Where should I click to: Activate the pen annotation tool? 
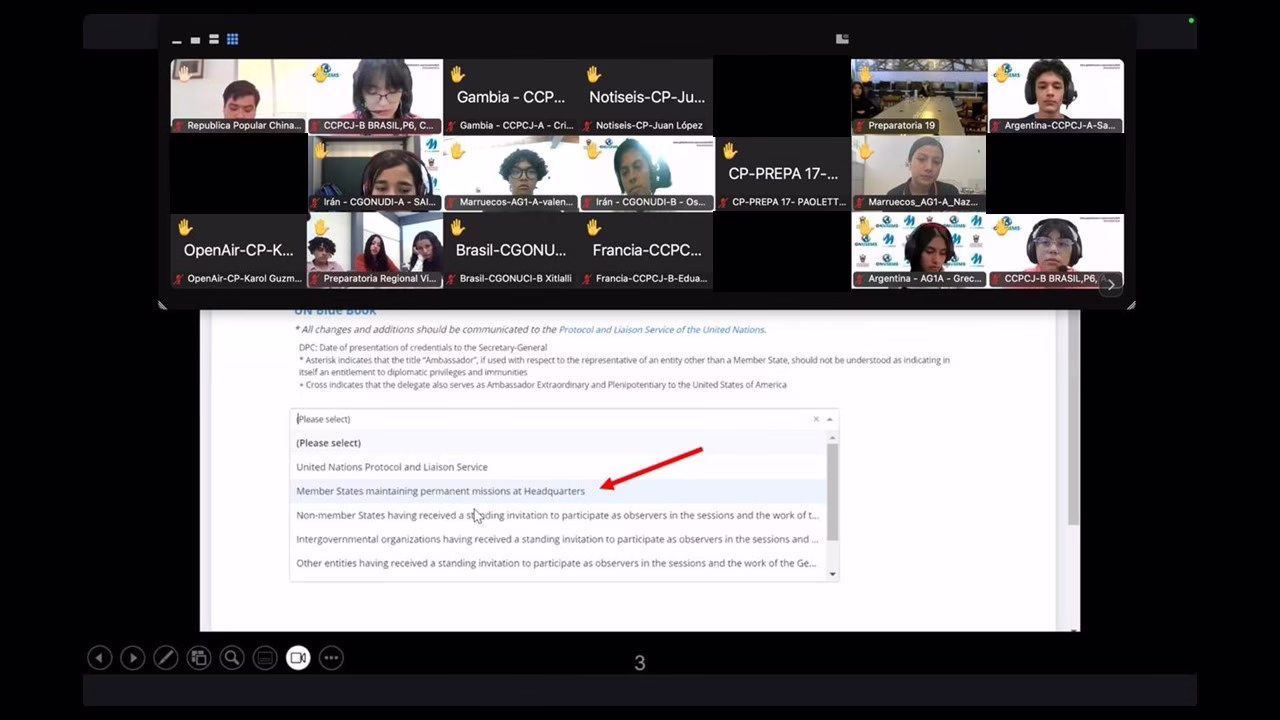(x=166, y=658)
